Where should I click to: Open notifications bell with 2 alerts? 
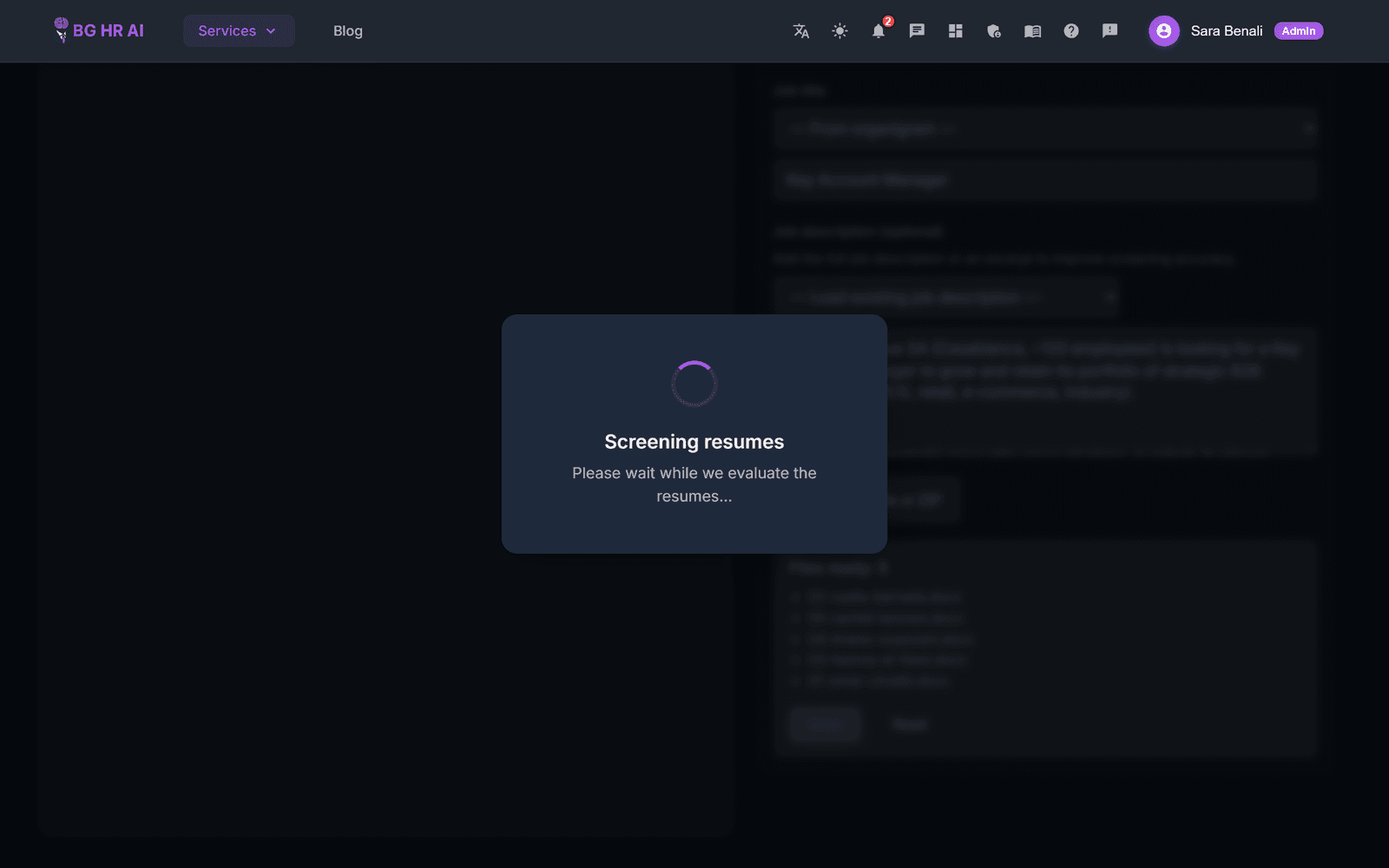879,31
